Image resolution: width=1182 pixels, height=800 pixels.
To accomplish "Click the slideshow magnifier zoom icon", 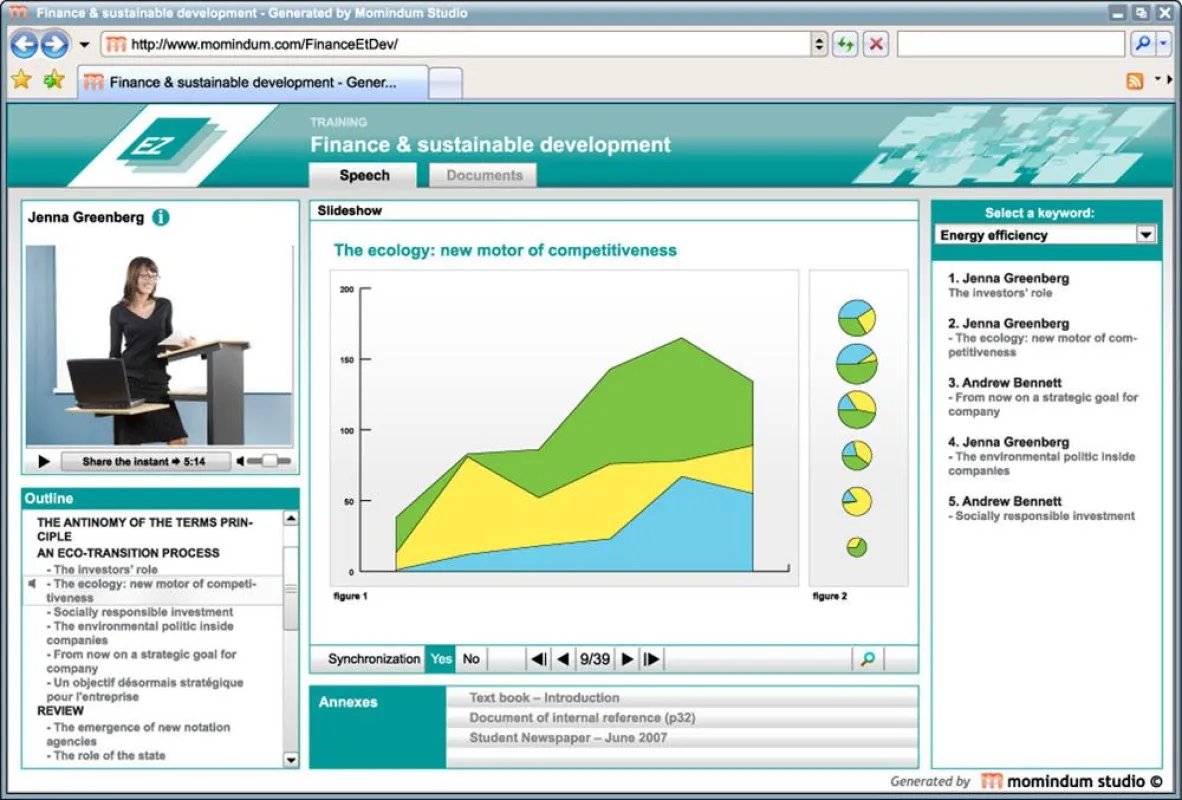I will (x=868, y=659).
